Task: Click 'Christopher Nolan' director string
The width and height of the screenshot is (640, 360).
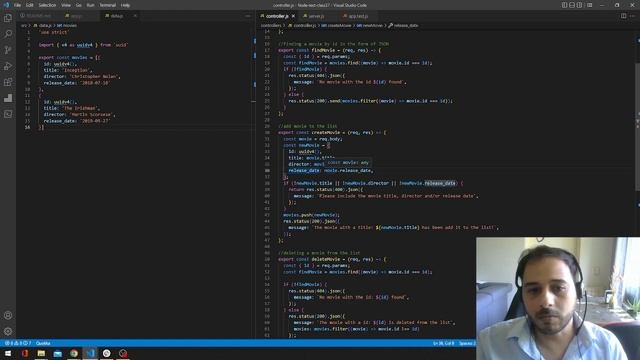Action: pyautogui.click(x=94, y=76)
